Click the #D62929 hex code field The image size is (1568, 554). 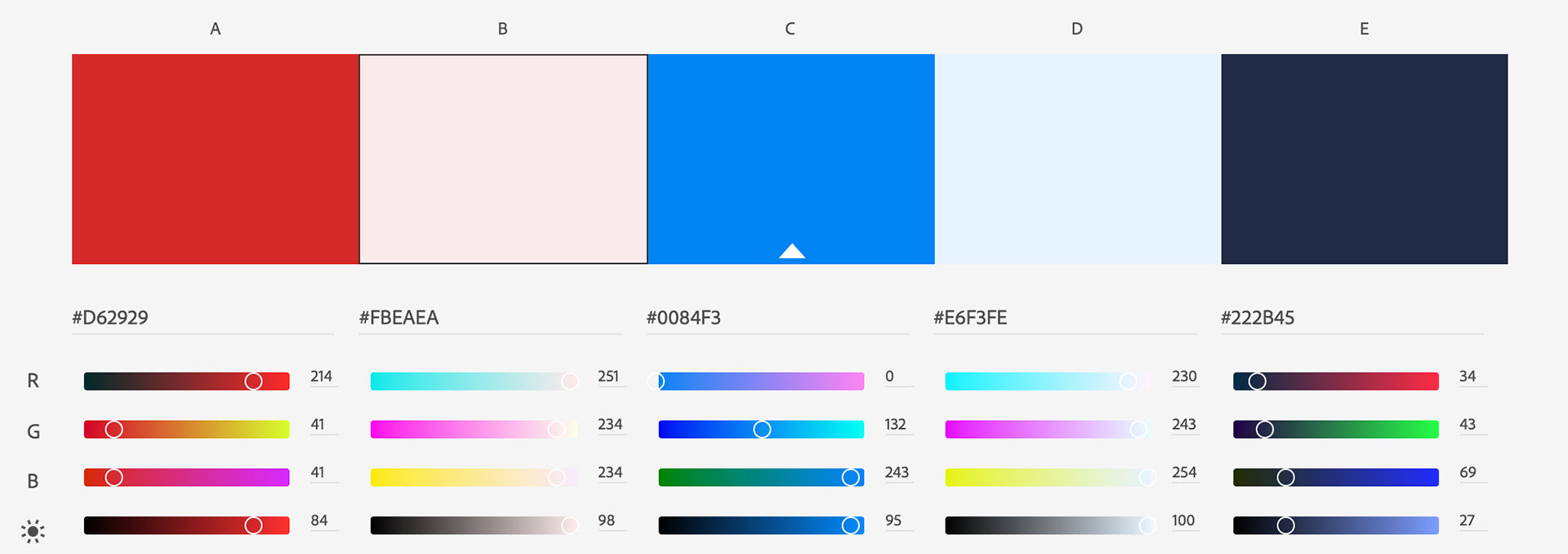click(x=203, y=318)
